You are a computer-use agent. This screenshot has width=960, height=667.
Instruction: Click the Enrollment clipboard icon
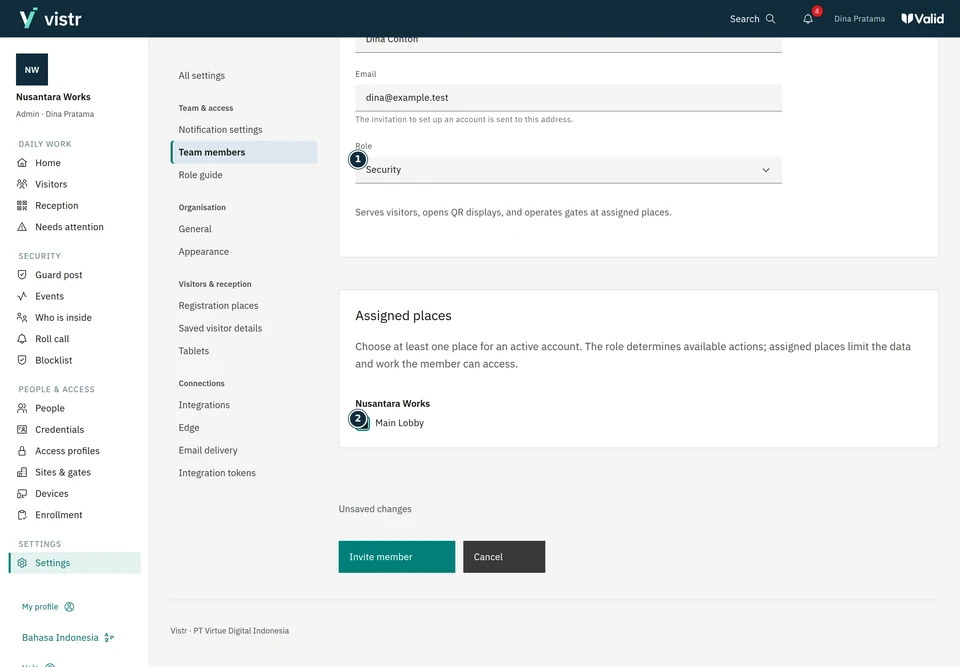pos(22,515)
